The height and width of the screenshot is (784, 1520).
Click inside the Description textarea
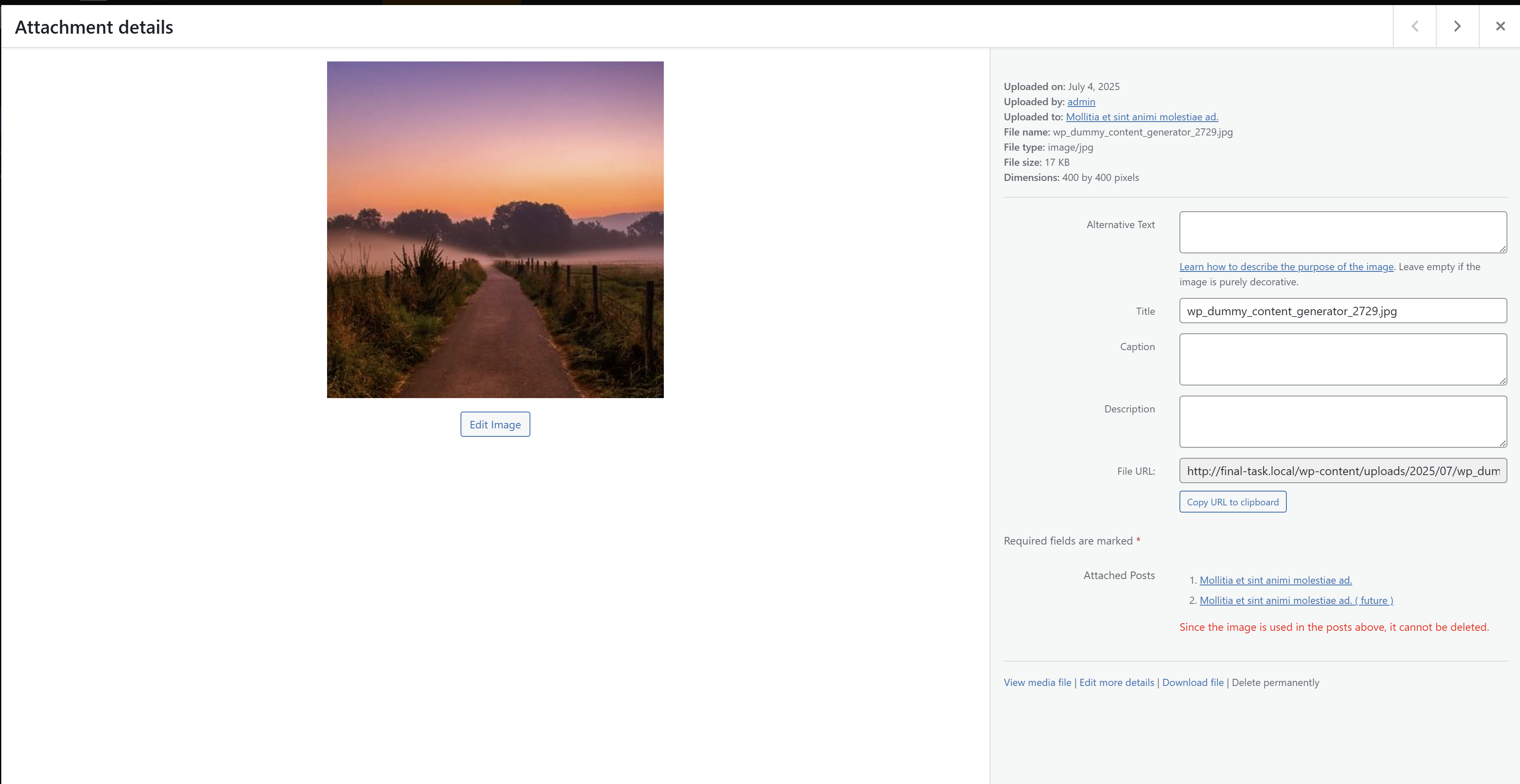1342,421
